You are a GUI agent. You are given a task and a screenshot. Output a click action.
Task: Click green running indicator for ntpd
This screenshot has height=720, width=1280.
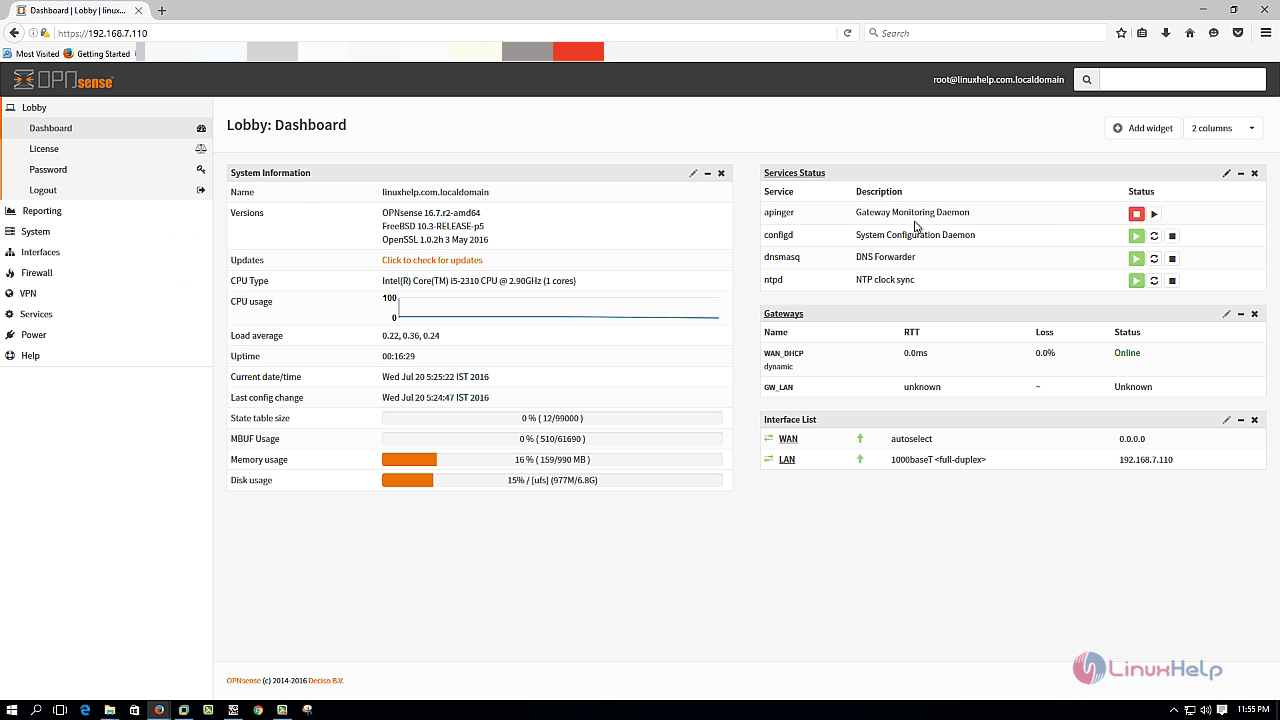point(1136,281)
